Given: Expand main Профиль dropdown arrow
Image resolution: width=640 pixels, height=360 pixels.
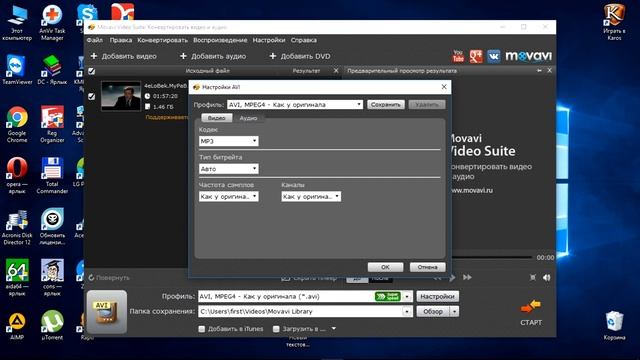Looking at the screenshot, I should pos(407,297).
